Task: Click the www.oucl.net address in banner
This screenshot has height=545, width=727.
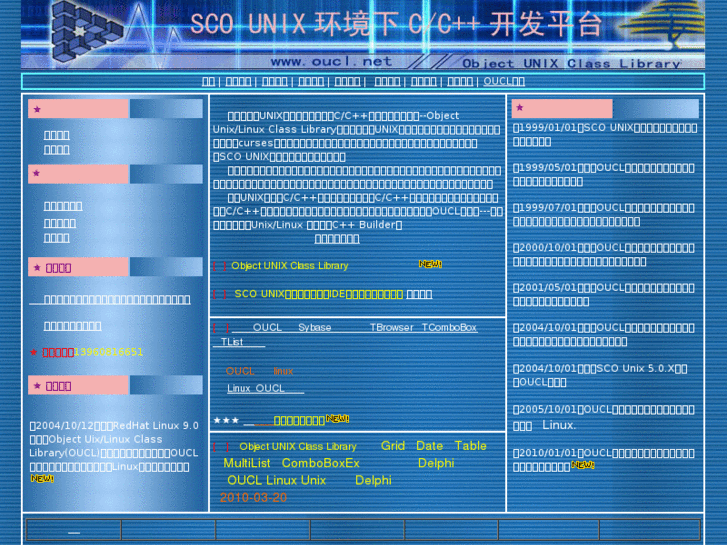Action: (331, 61)
